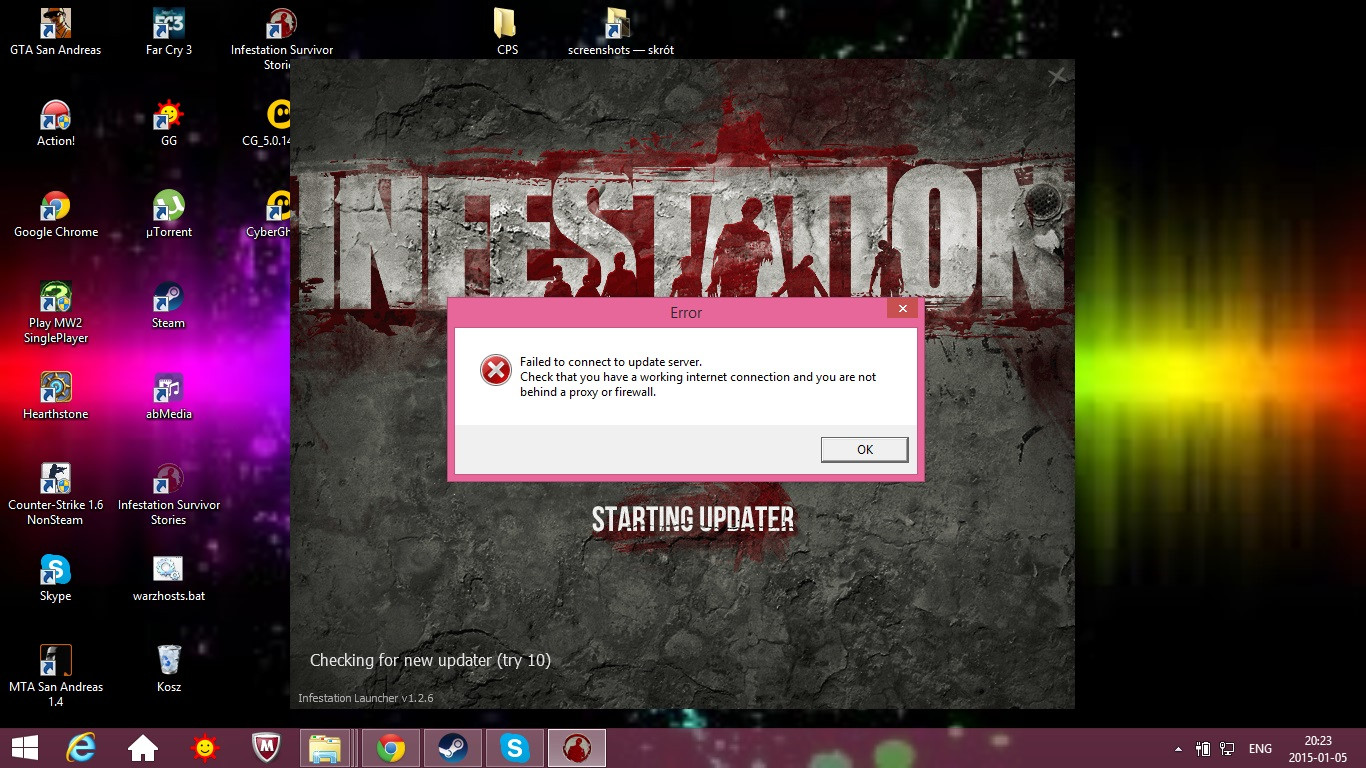Click the Error dialog title bar
Screen dimensions: 1366x768
pyautogui.click(x=686, y=312)
